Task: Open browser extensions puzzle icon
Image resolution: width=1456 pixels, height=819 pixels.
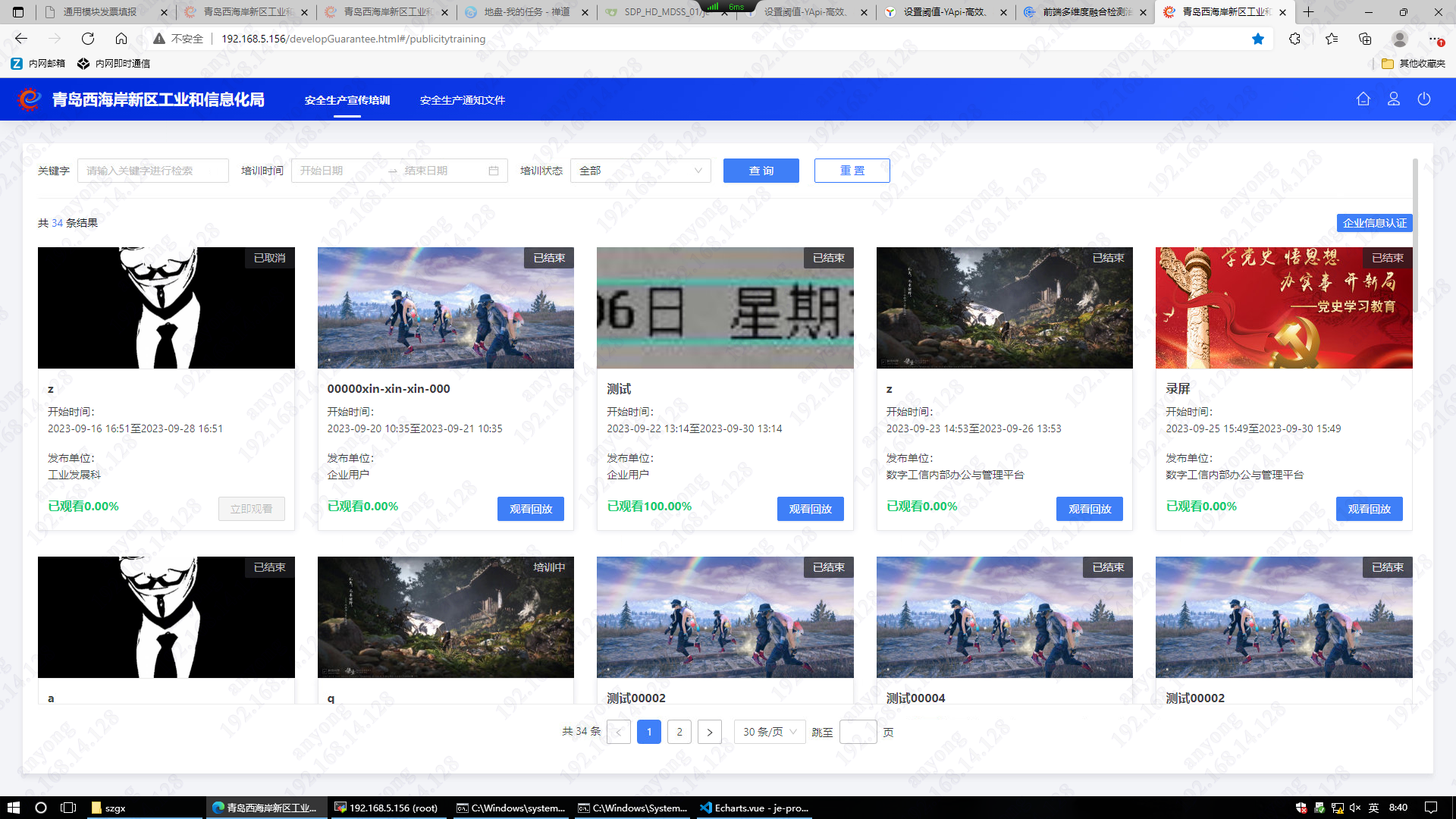Action: point(1294,39)
